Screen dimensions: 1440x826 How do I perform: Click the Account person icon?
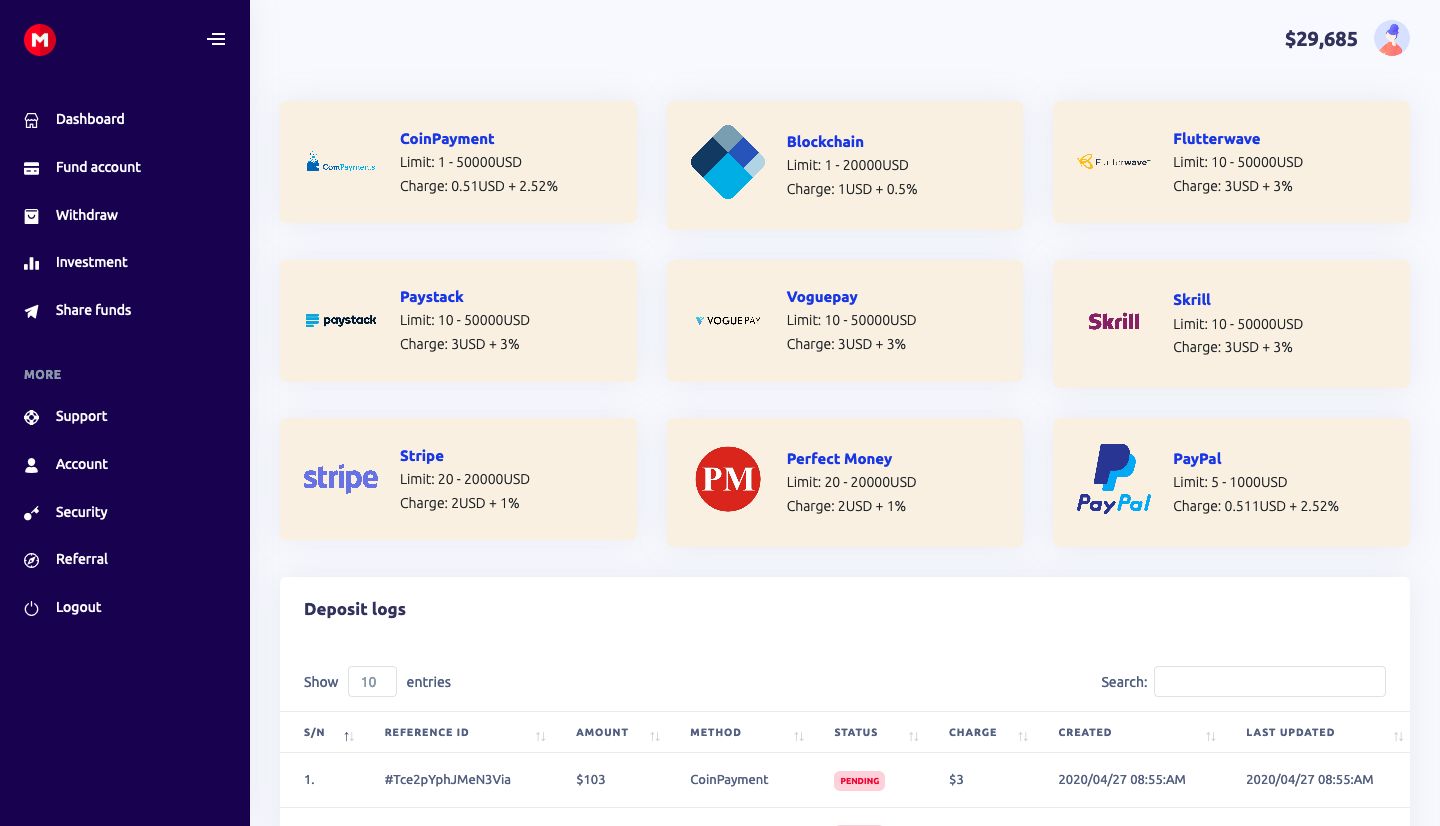point(32,465)
